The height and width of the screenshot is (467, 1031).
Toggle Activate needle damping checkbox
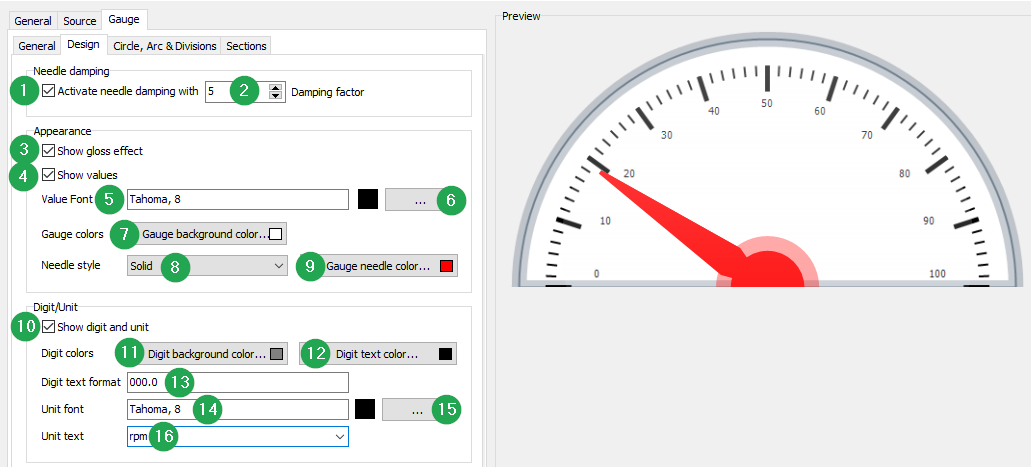coord(48,91)
